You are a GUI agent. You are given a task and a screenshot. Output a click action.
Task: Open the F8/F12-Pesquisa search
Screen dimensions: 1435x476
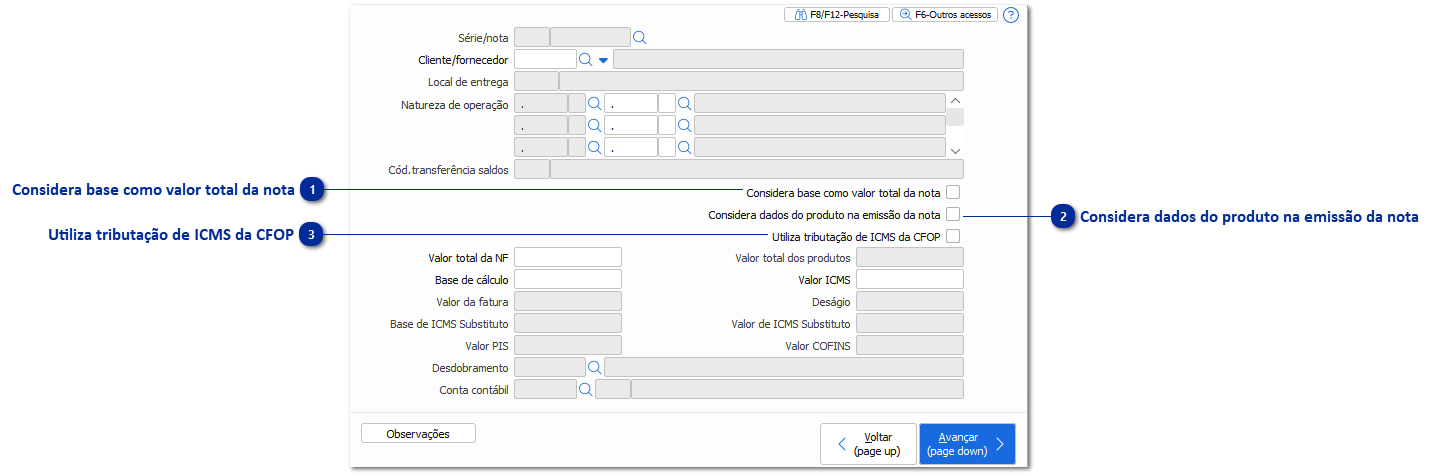click(x=837, y=16)
